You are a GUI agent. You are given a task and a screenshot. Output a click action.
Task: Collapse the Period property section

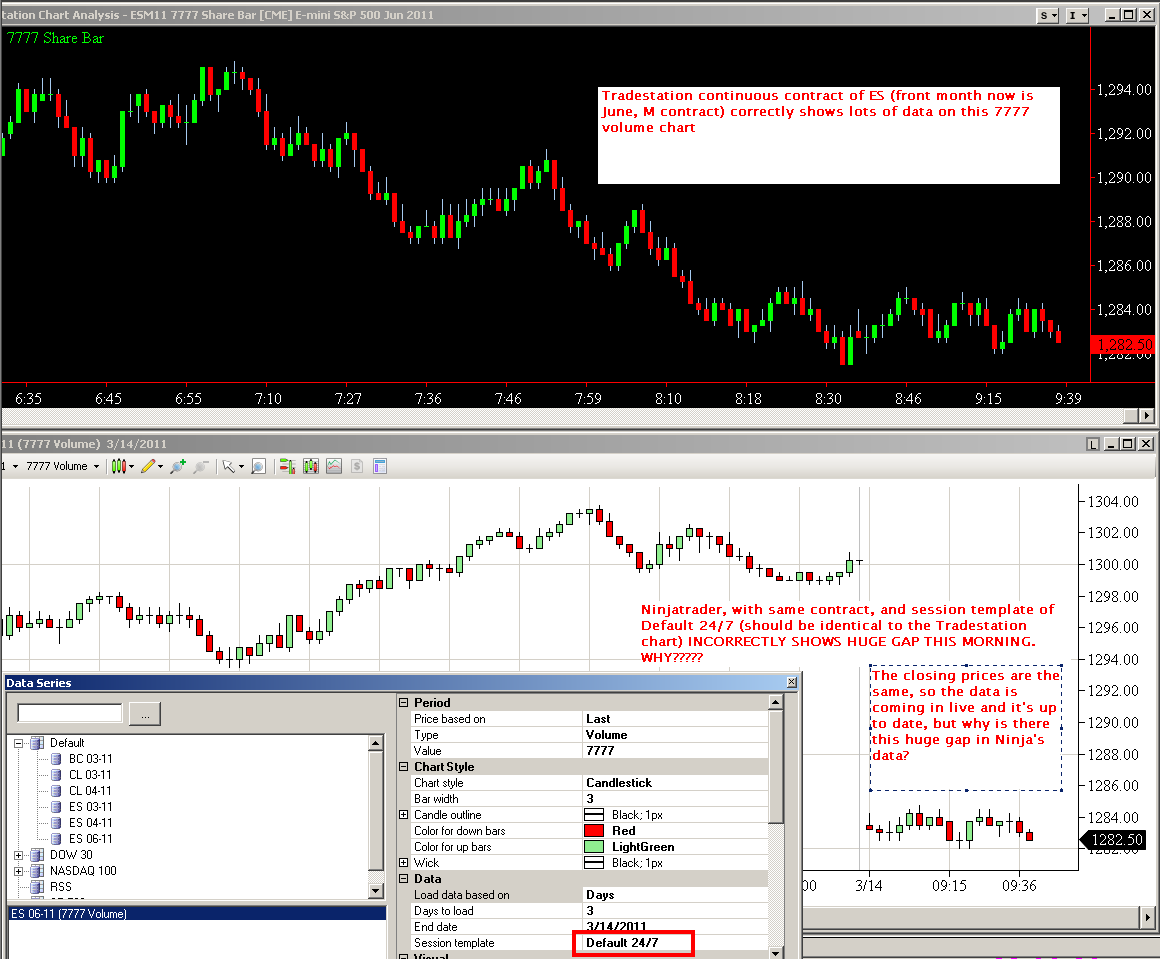click(404, 702)
